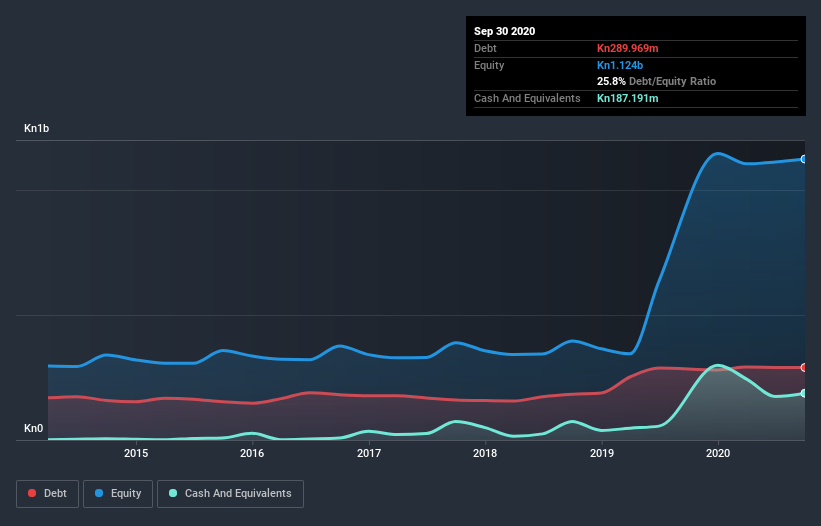Toggle the Cash And Equivalents legend button
This screenshot has width=821, height=526.
click(x=230, y=494)
